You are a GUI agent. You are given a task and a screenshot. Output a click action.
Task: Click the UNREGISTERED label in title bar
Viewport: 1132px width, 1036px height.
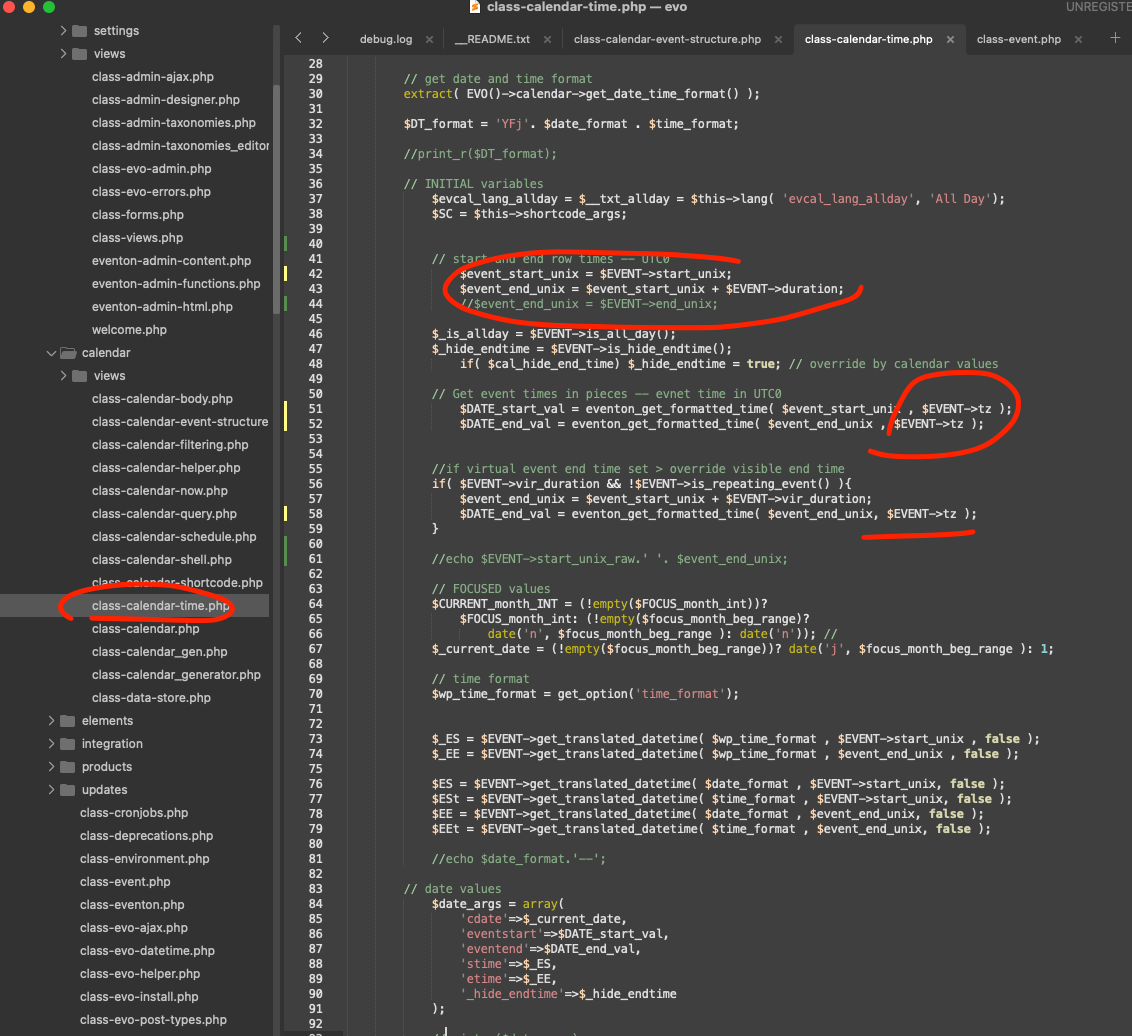(1098, 7)
